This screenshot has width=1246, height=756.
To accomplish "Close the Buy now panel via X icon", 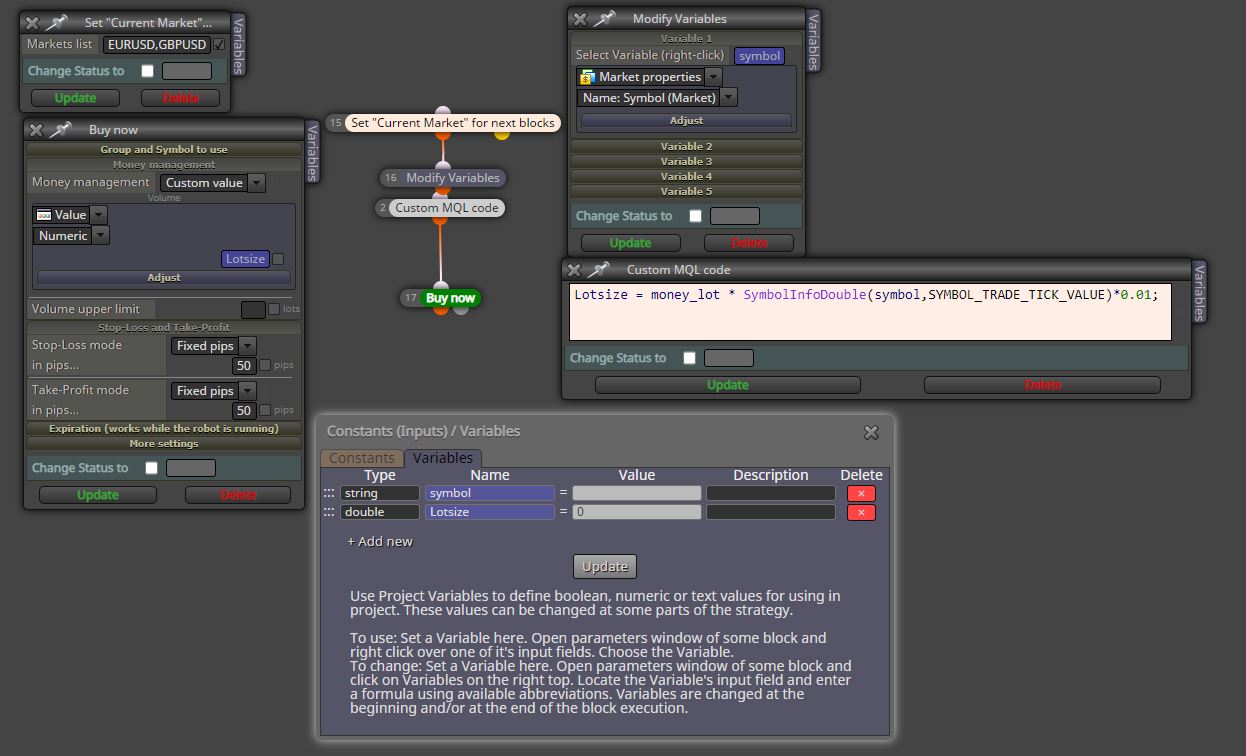I will click(x=36, y=130).
